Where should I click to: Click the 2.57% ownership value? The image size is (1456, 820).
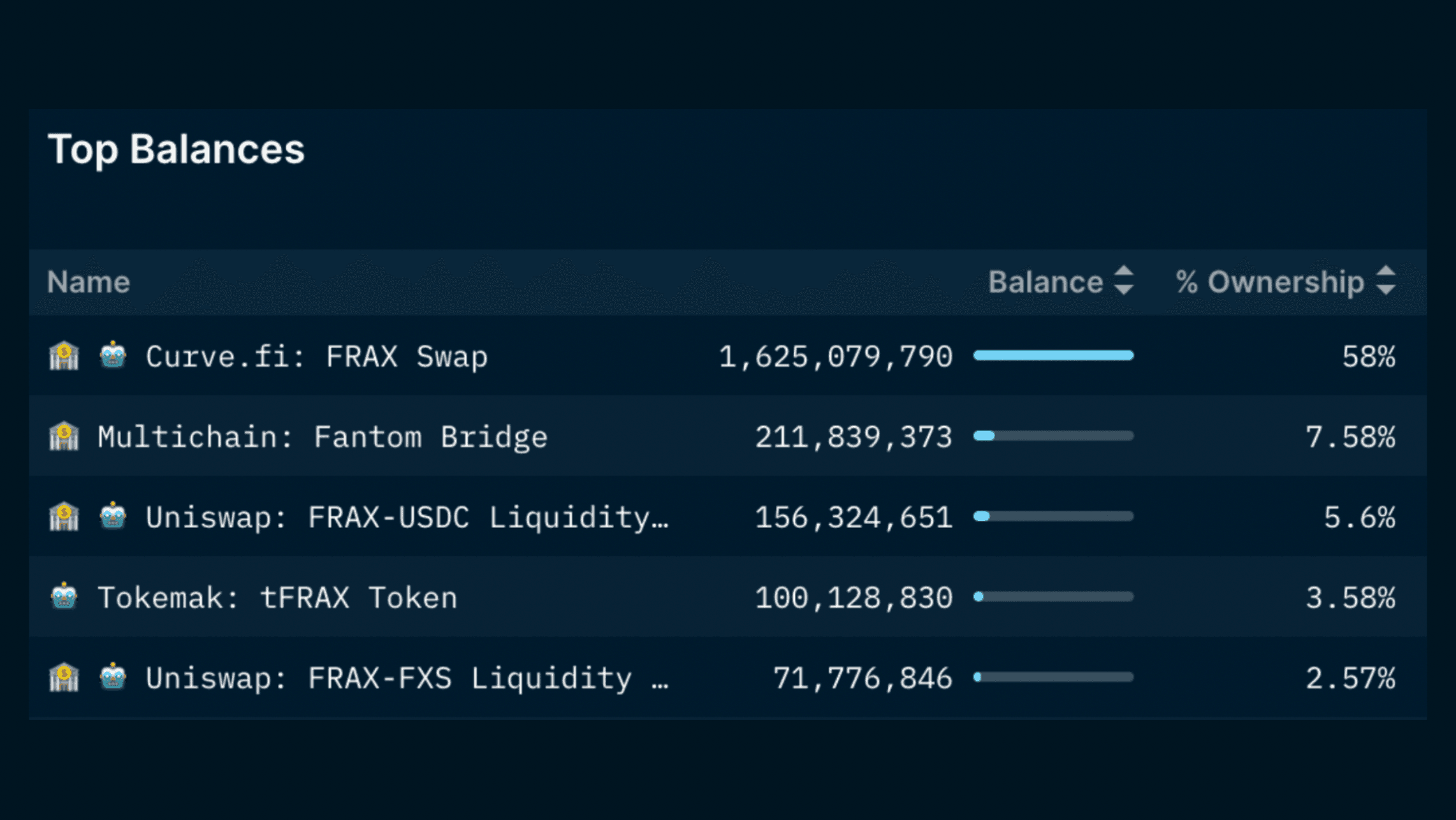tap(1351, 678)
